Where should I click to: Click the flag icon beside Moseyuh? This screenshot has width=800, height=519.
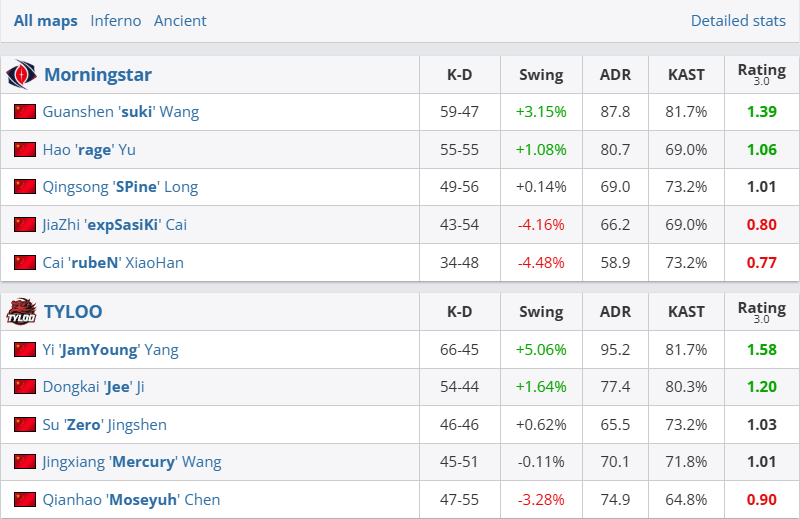coord(25,500)
